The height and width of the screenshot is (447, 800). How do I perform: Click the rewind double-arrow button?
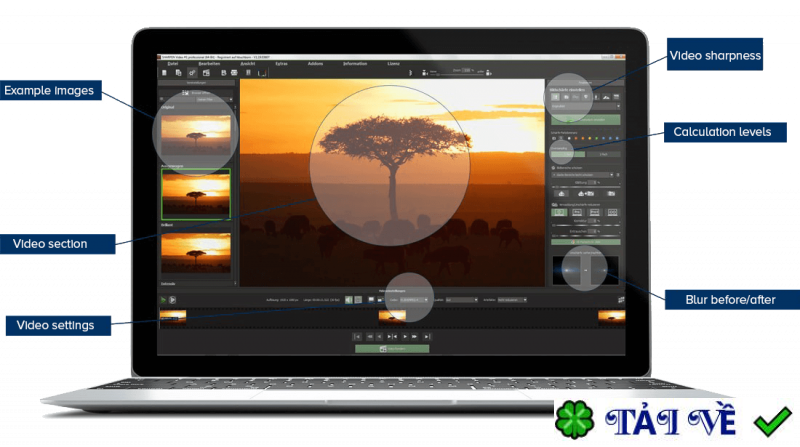tap(369, 337)
